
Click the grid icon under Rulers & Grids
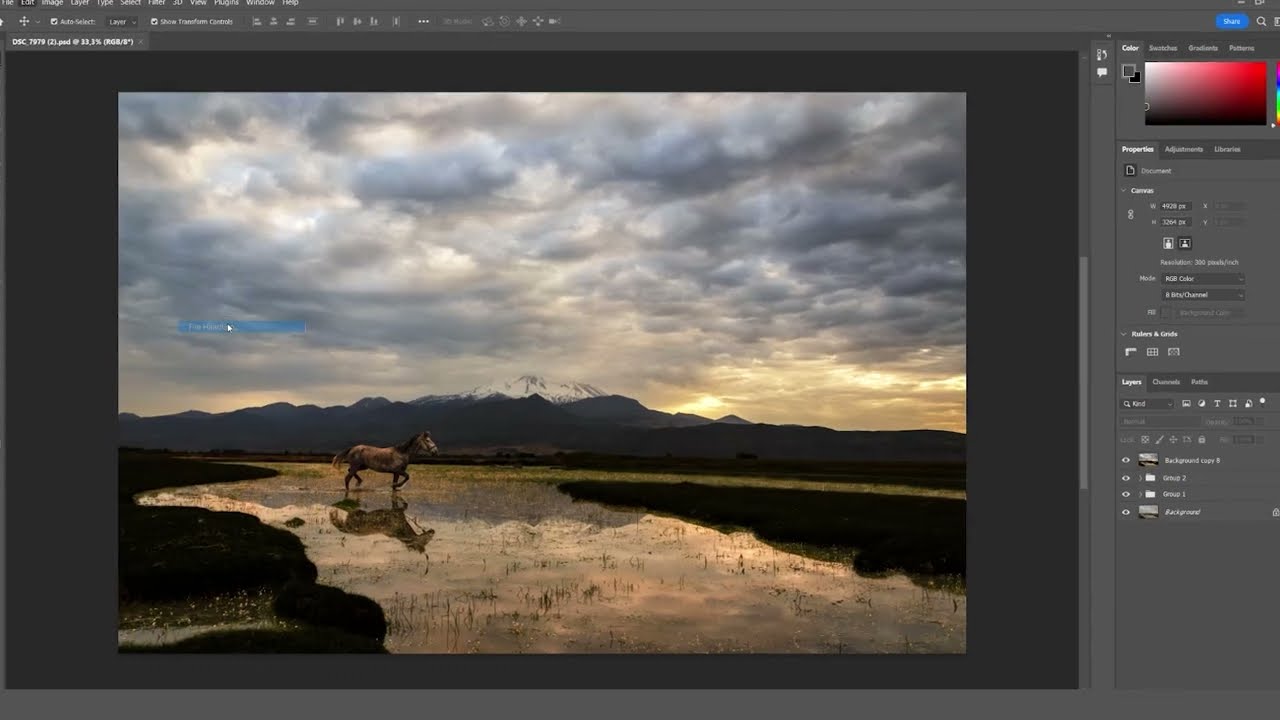(1152, 352)
